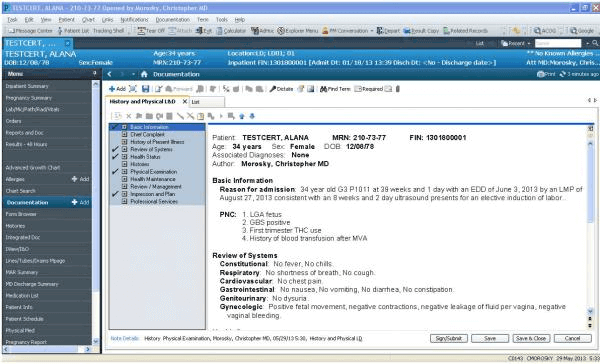Expand the Chief Complaint section node
Image resolution: width=600 pixels, height=364 pixels.
124,135
